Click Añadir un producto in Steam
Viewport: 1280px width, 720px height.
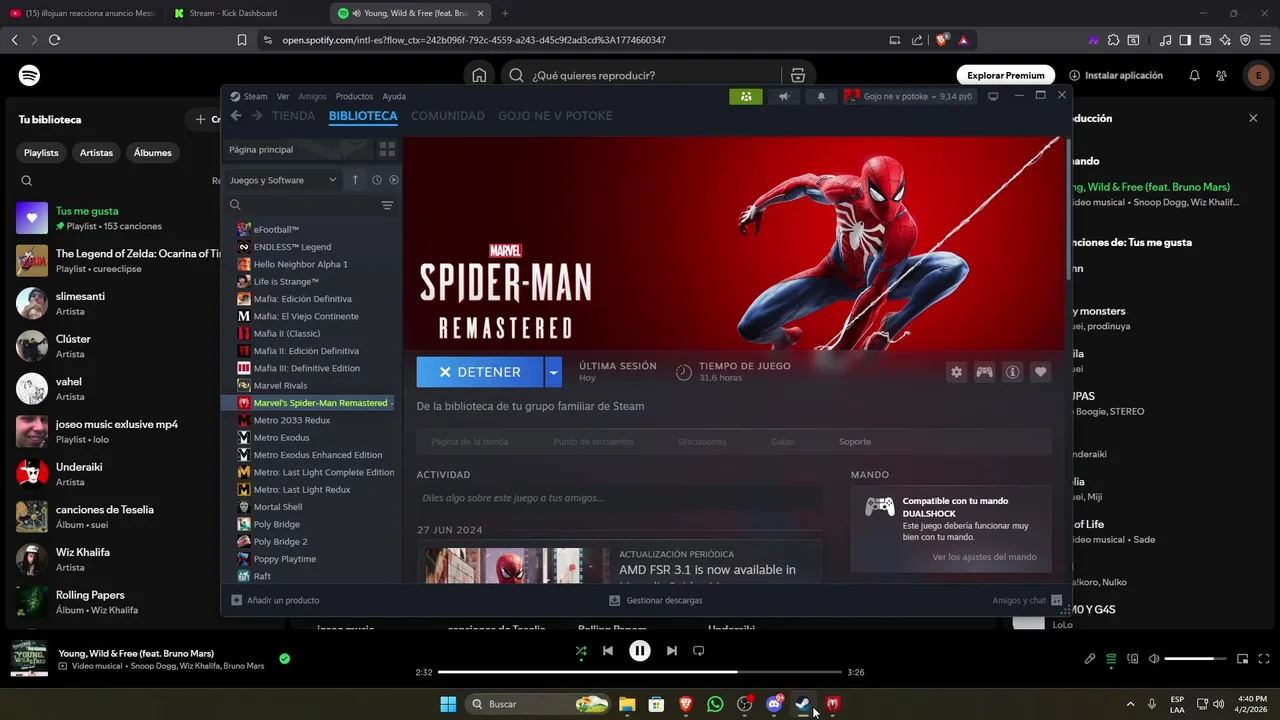275,600
